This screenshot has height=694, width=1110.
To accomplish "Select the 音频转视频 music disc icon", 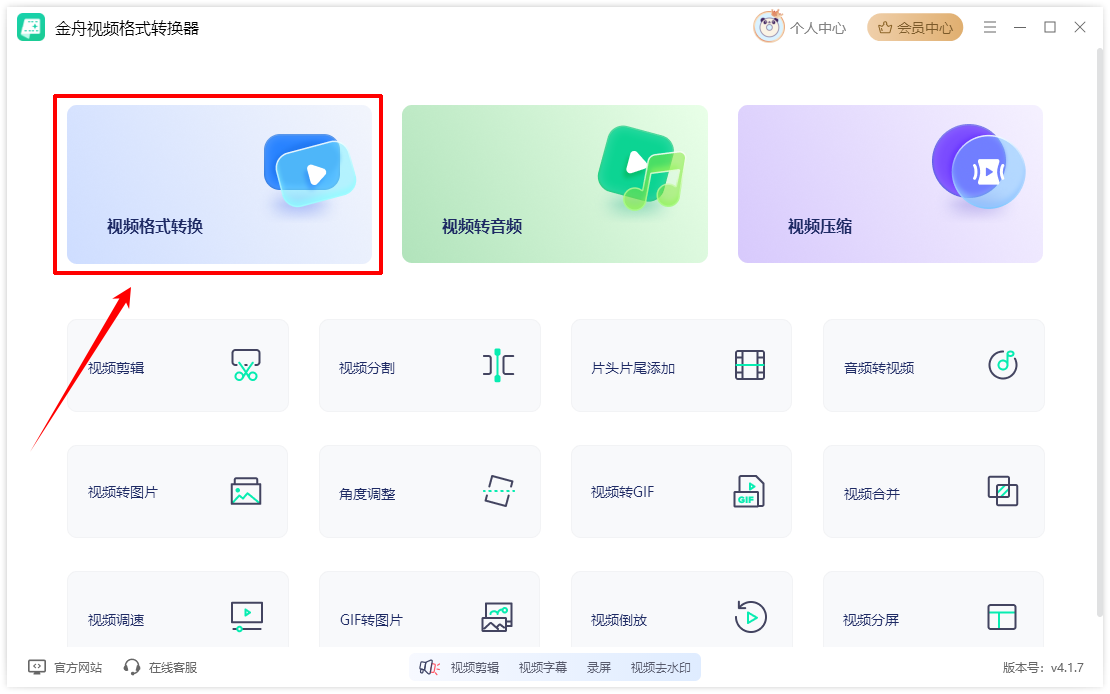I will click(x=1002, y=365).
